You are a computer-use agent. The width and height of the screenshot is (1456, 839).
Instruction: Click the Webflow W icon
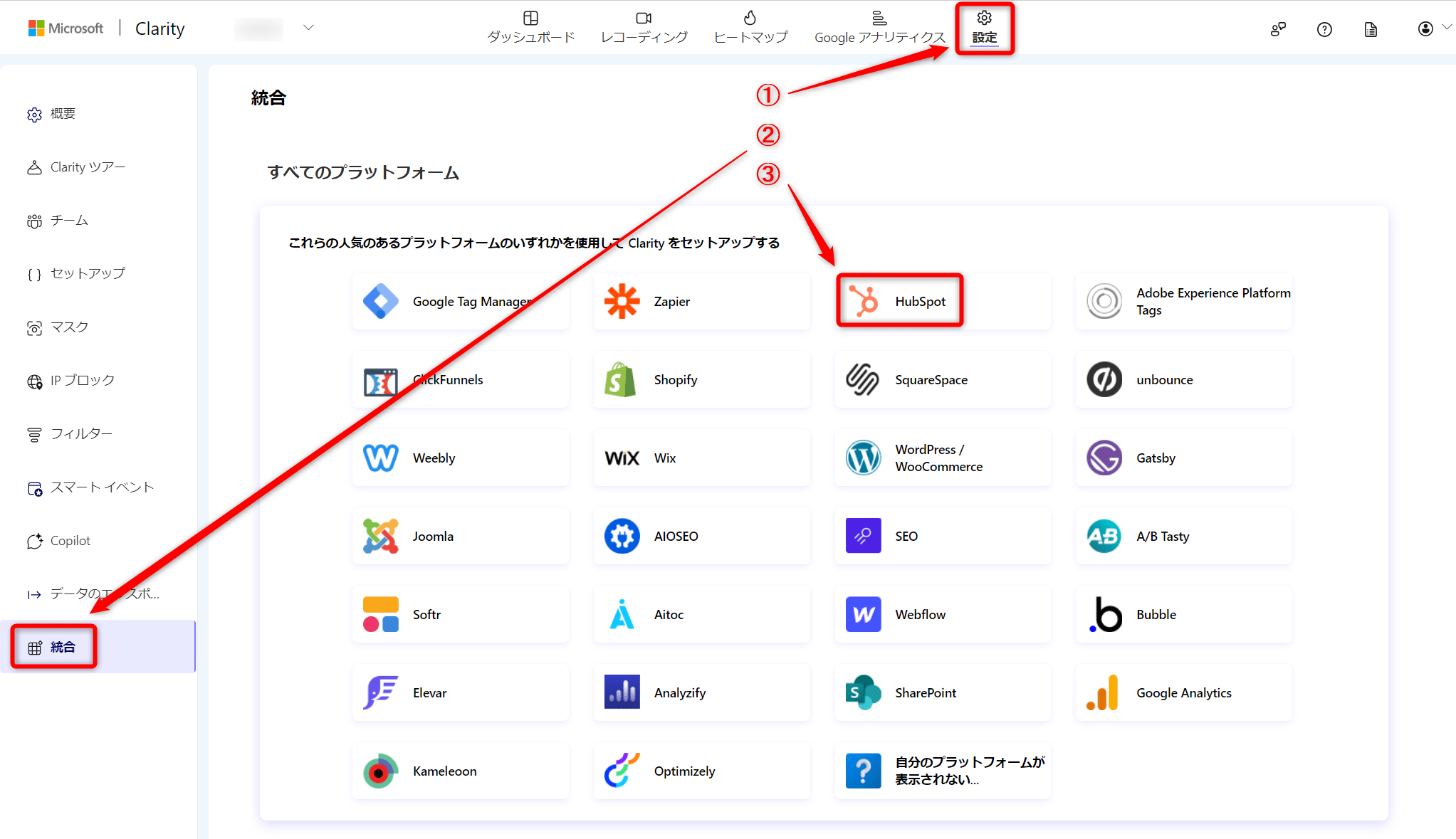coord(863,614)
